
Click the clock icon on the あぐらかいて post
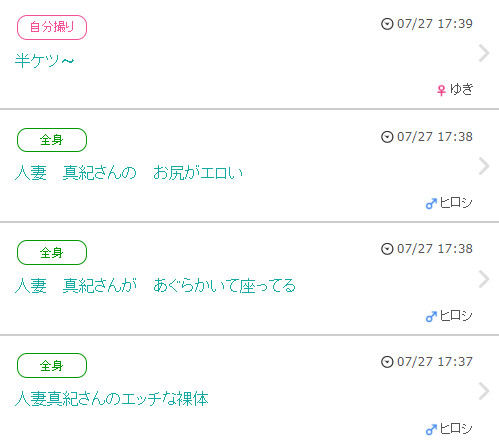[x=387, y=249]
